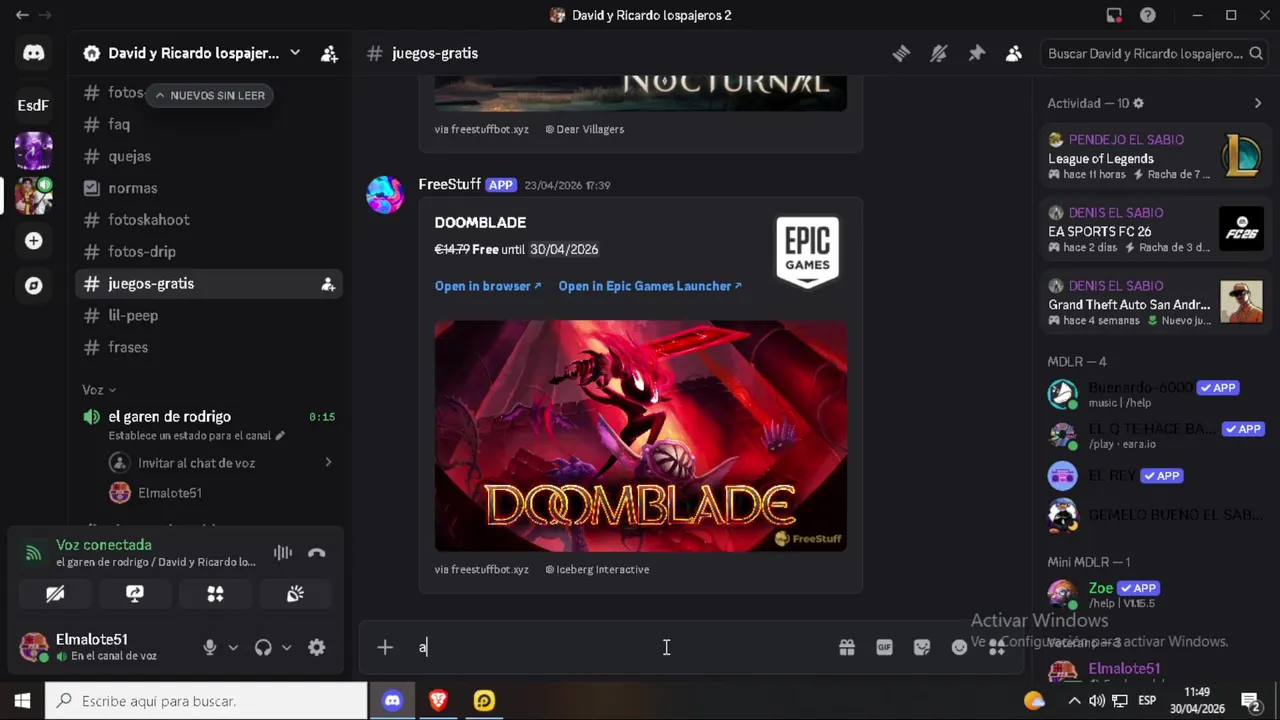Disconnect from the voice channel
This screenshot has height=720, width=1280.
[x=317, y=553]
